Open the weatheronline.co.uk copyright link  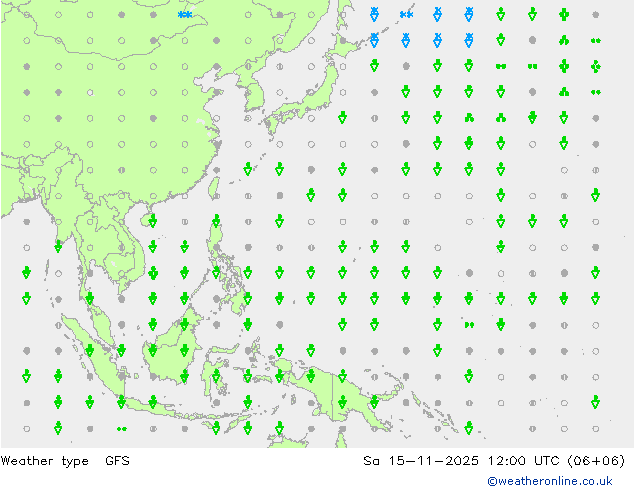(x=549, y=481)
